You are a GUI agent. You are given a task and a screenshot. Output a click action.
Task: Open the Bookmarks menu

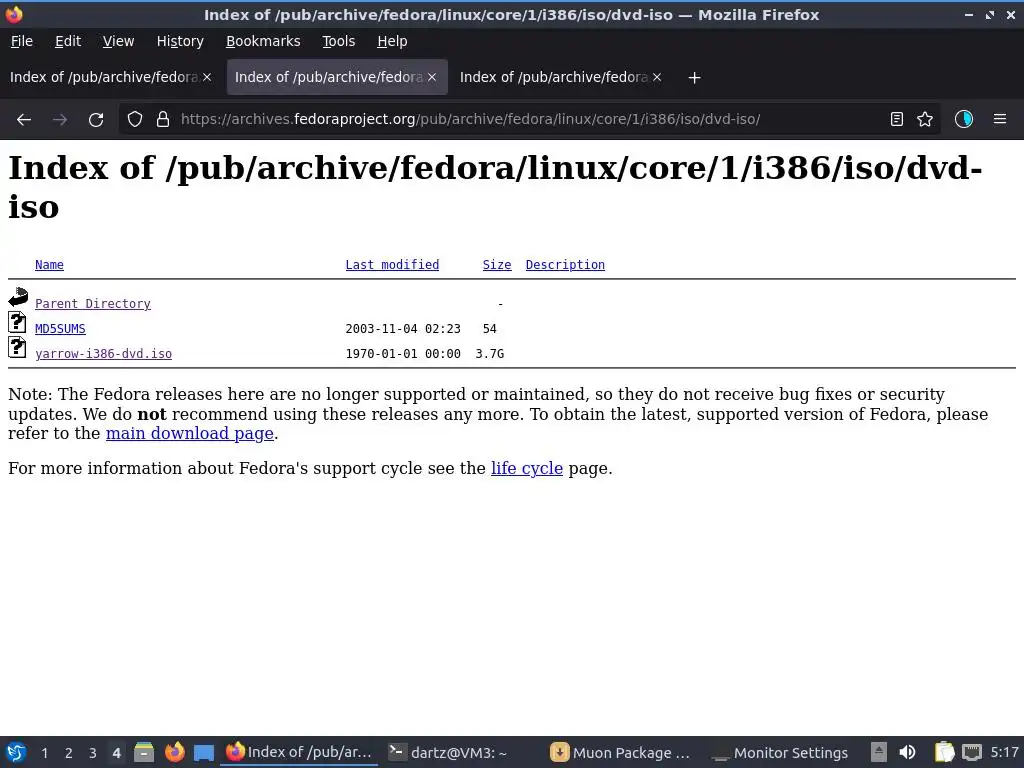point(263,41)
